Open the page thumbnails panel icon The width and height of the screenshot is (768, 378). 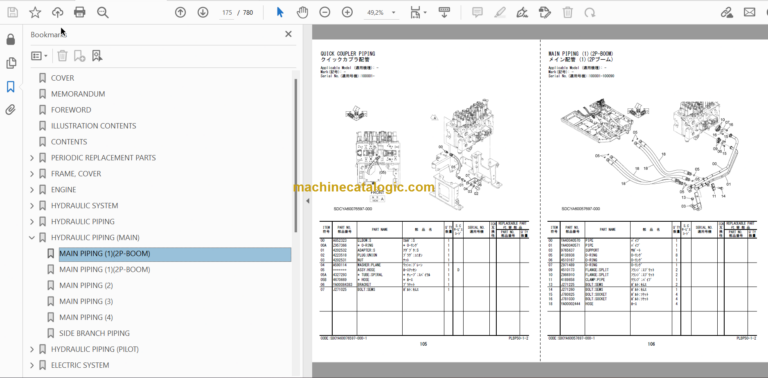tap(11, 63)
